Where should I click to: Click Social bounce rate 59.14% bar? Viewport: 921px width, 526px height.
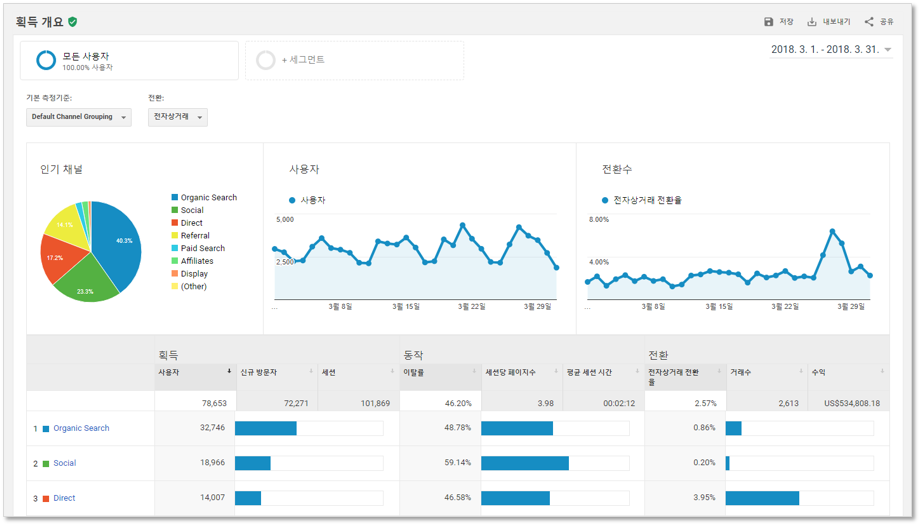pyautogui.click(x=525, y=463)
